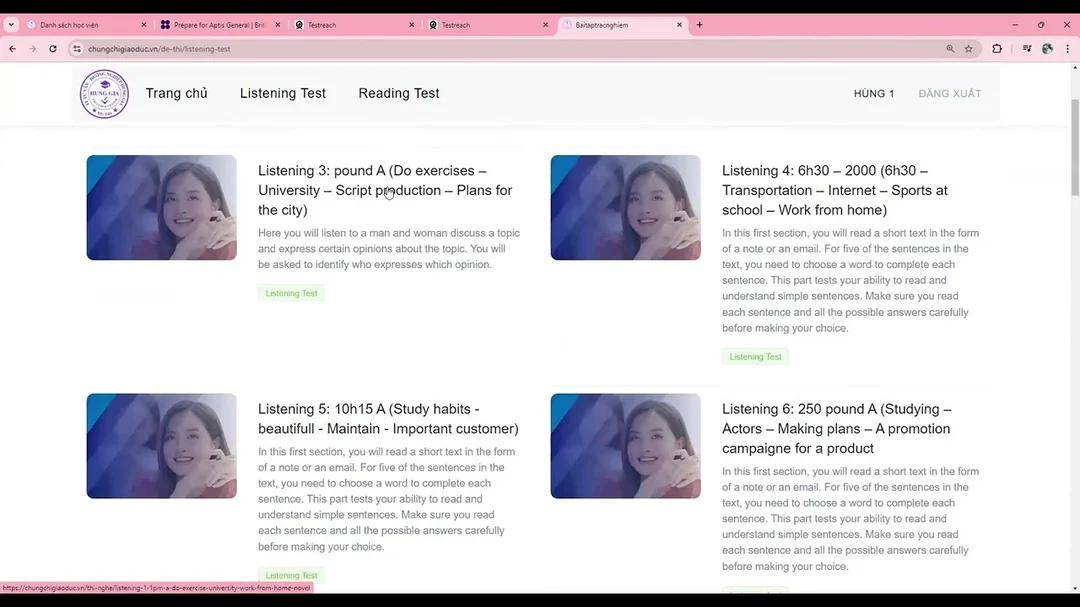Image resolution: width=1080 pixels, height=607 pixels.
Task: Click the Listening 4 description paragraph
Action: (851, 280)
